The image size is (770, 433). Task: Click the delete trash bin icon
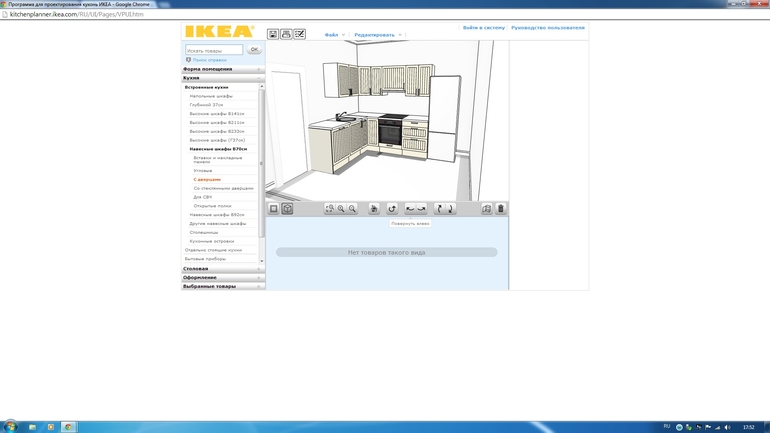tap(501, 209)
